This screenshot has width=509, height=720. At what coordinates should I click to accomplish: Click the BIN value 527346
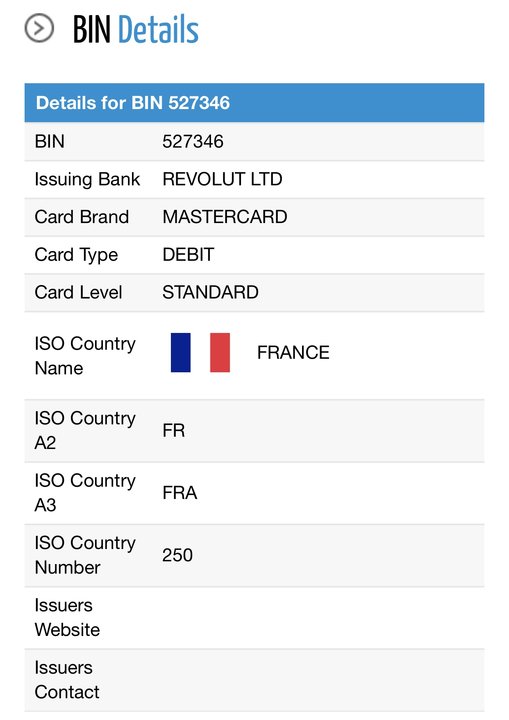193,141
